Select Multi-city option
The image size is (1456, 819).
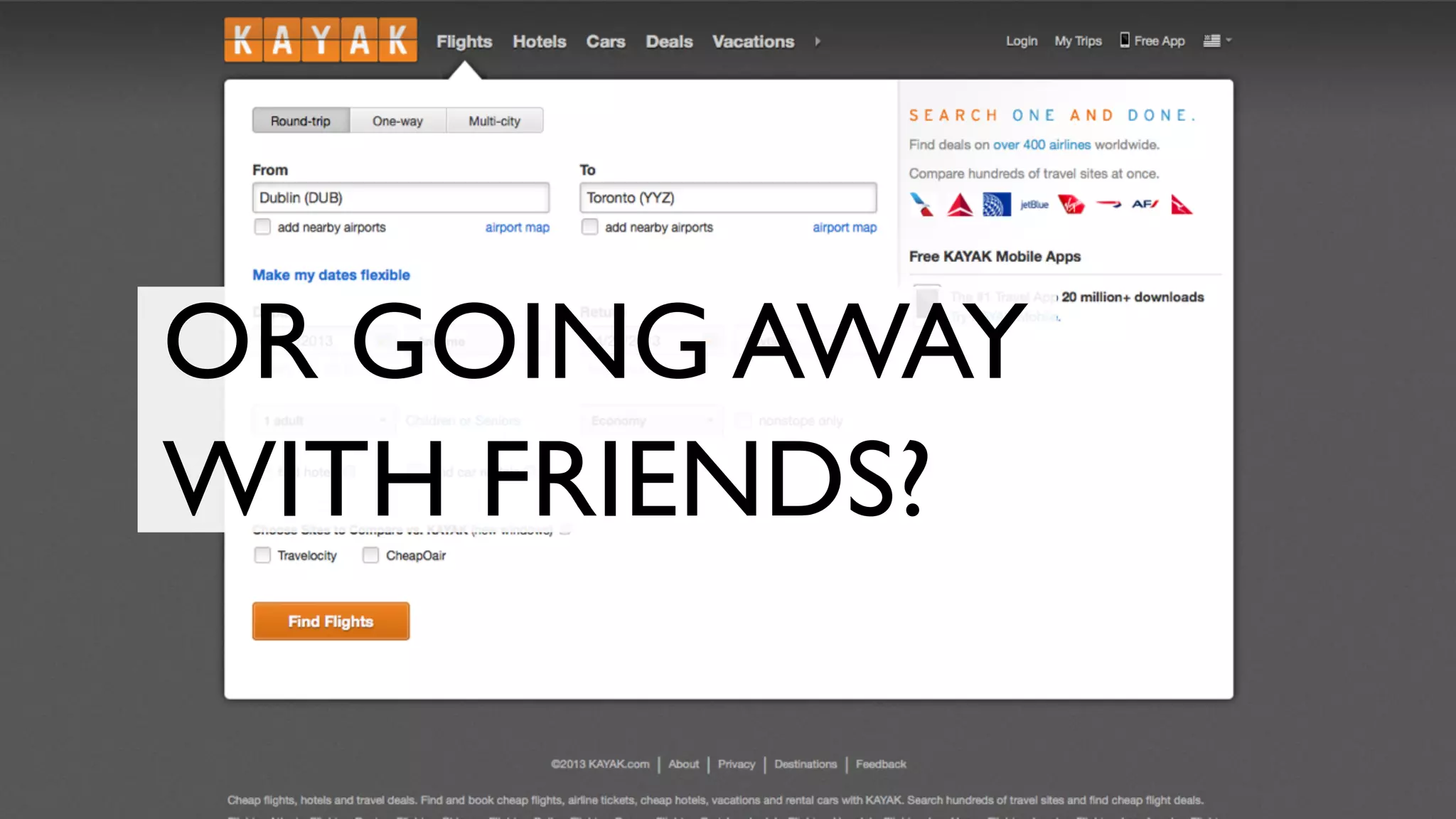[495, 121]
